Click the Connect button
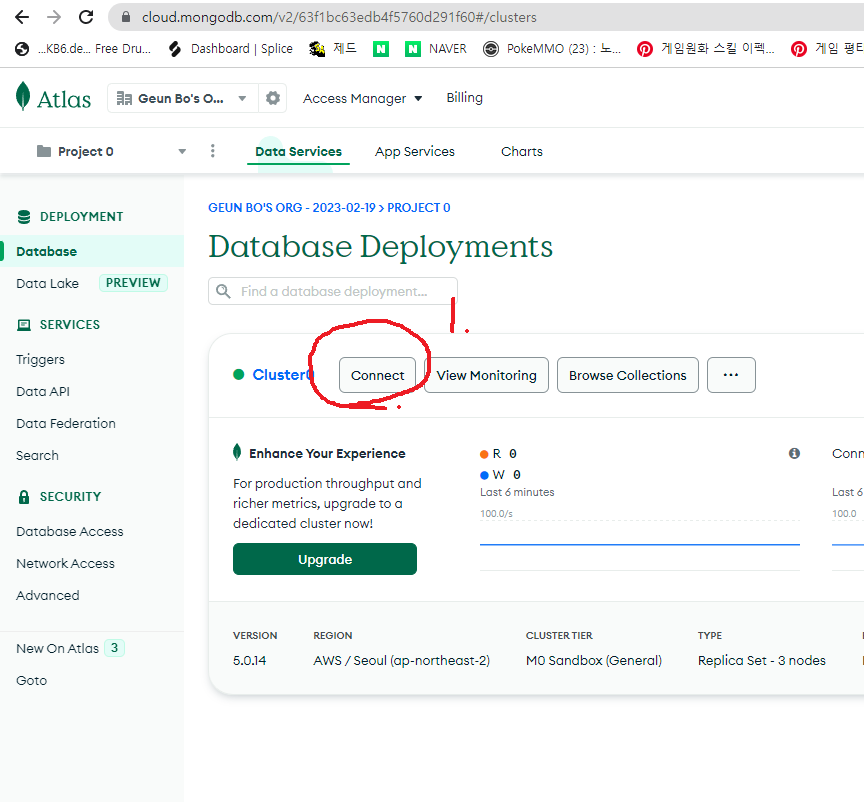Image resolution: width=864 pixels, height=802 pixels. (x=377, y=375)
